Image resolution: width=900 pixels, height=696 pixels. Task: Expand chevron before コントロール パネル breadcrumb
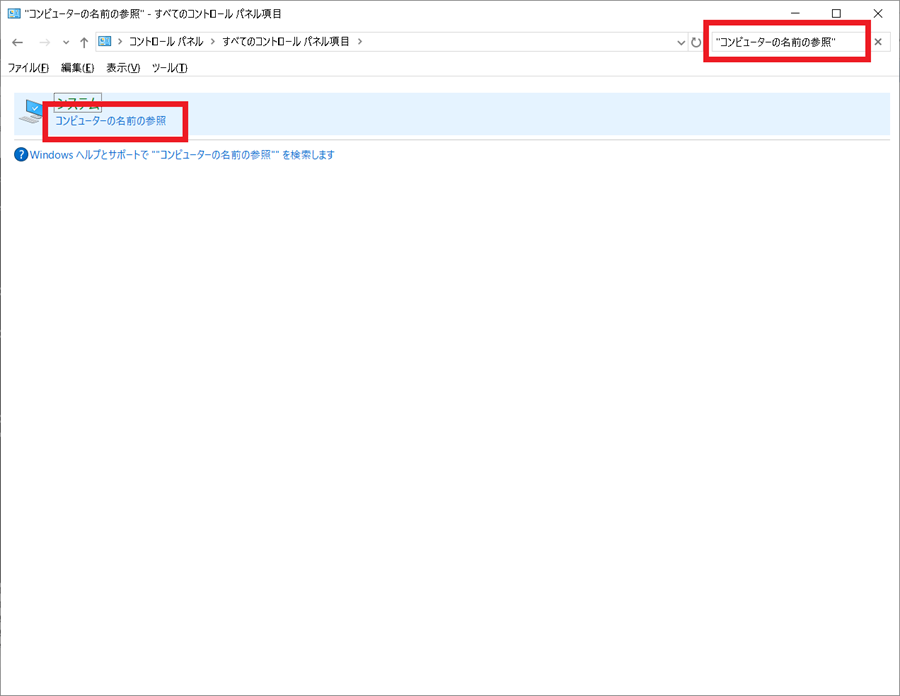coord(120,41)
